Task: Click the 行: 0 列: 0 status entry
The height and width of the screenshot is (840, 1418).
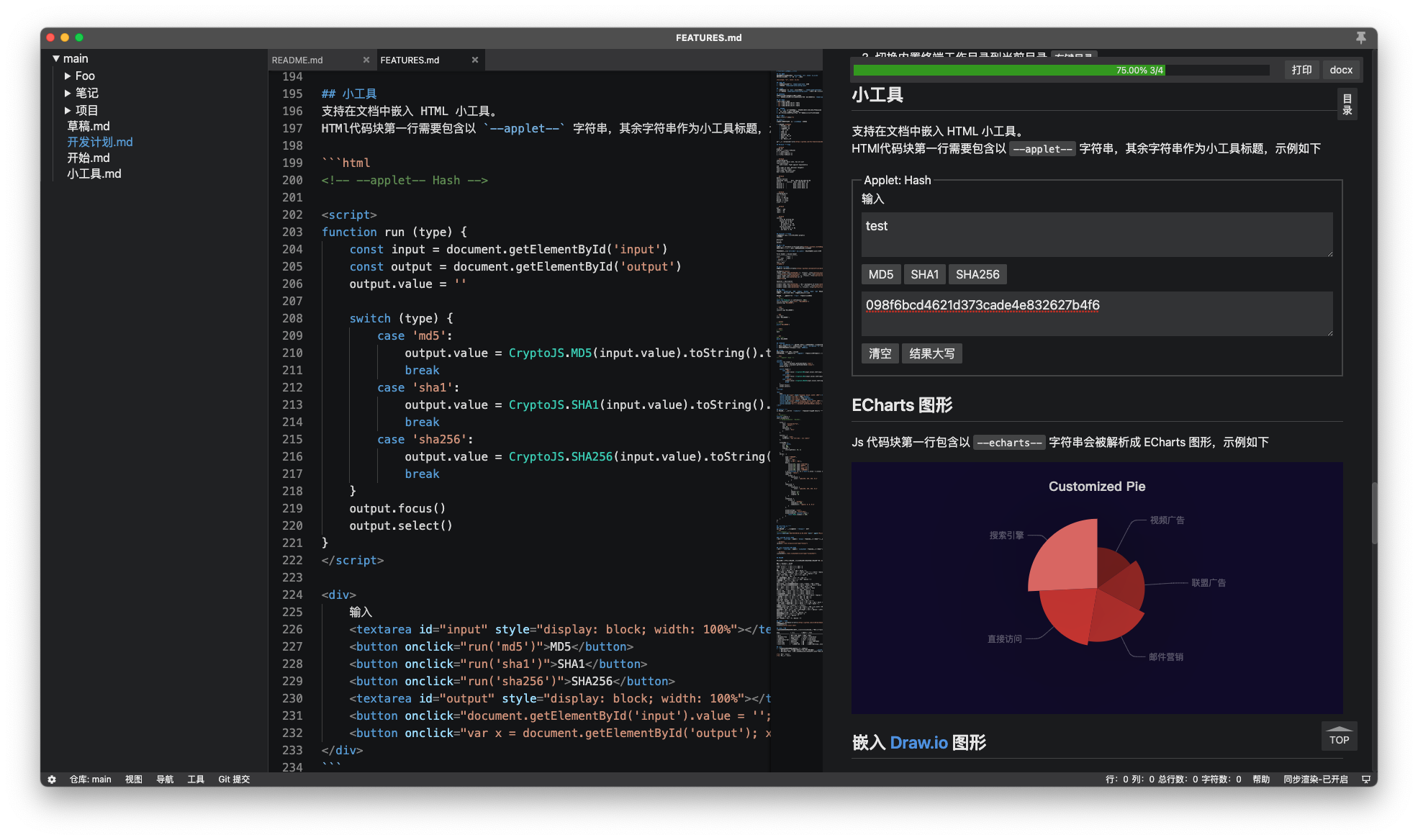Action: pyautogui.click(x=1129, y=779)
